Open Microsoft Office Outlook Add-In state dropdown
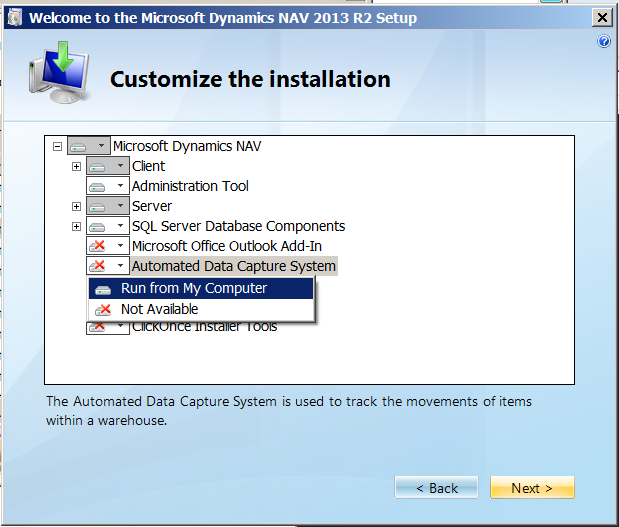Viewport: 619px width, 527px height. [x=108, y=246]
